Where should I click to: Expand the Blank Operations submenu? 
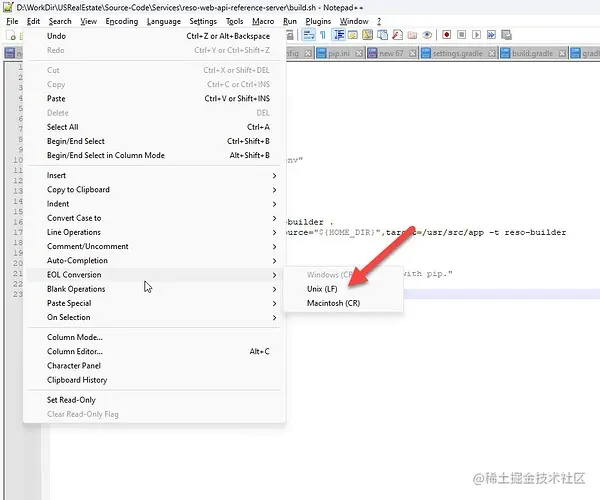pyautogui.click(x=155, y=289)
